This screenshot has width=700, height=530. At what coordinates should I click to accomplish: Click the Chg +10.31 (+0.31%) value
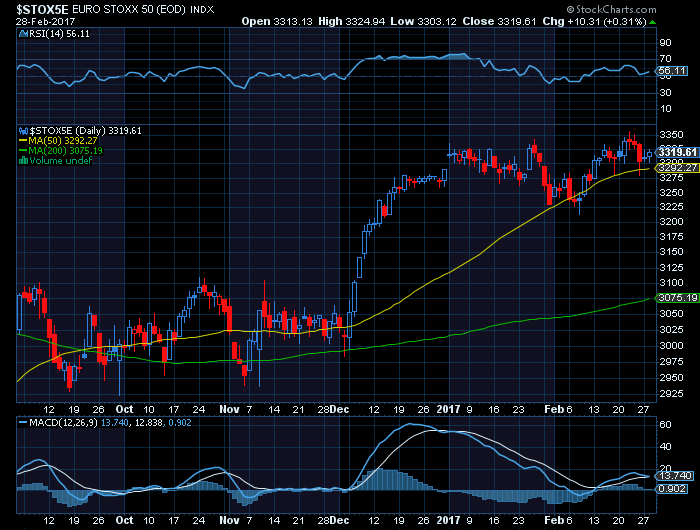pos(594,21)
